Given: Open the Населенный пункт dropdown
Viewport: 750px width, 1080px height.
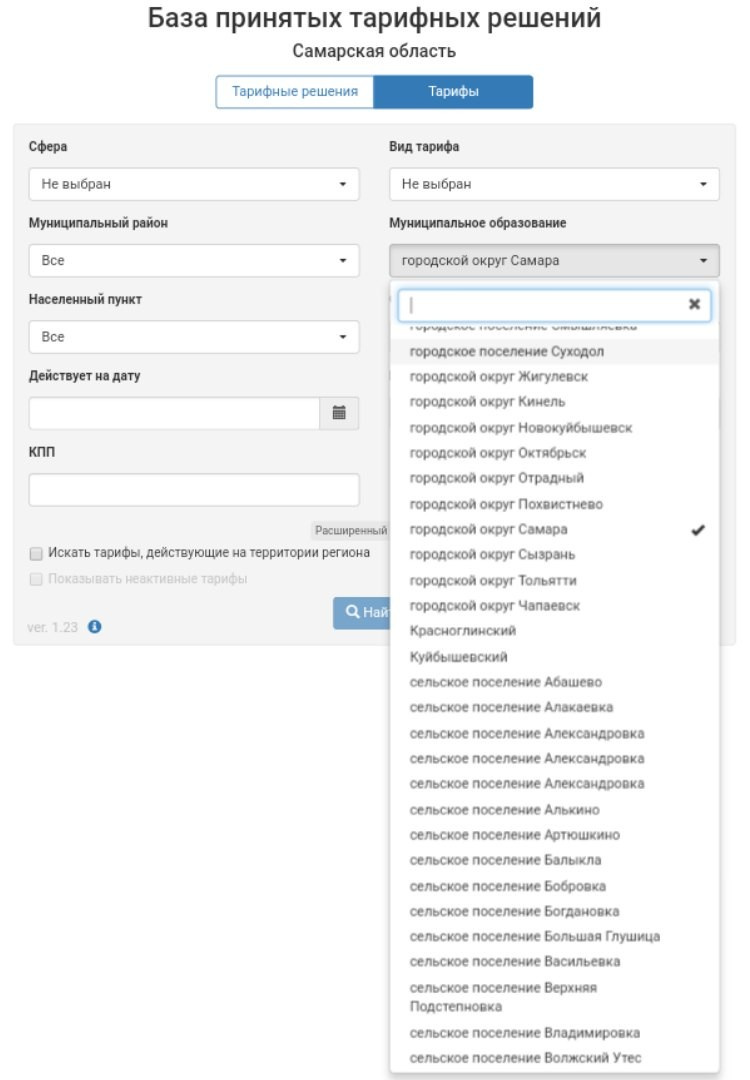Looking at the screenshot, I should pos(194,338).
